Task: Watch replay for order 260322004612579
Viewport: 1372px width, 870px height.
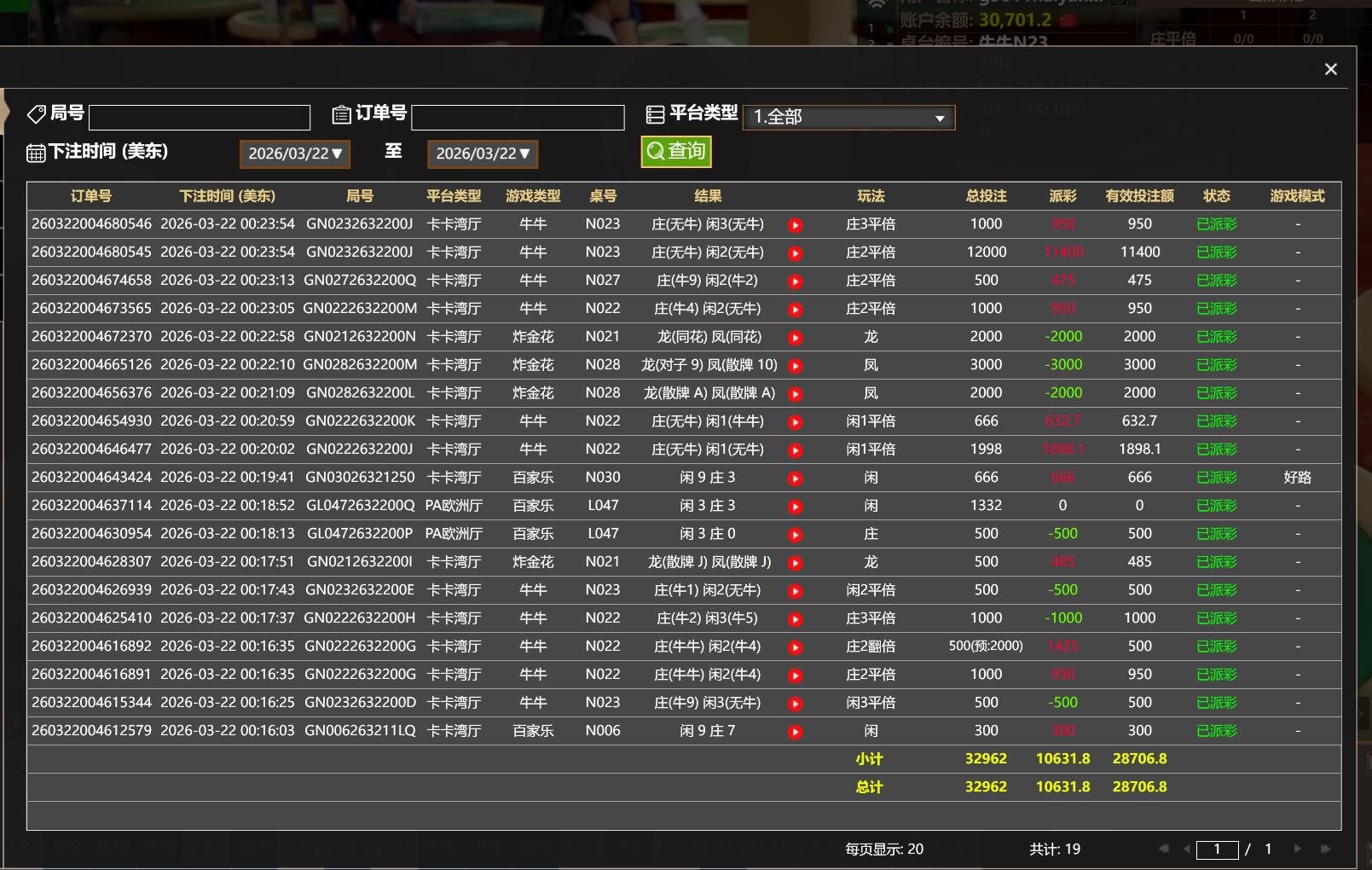Action: pyautogui.click(x=795, y=732)
